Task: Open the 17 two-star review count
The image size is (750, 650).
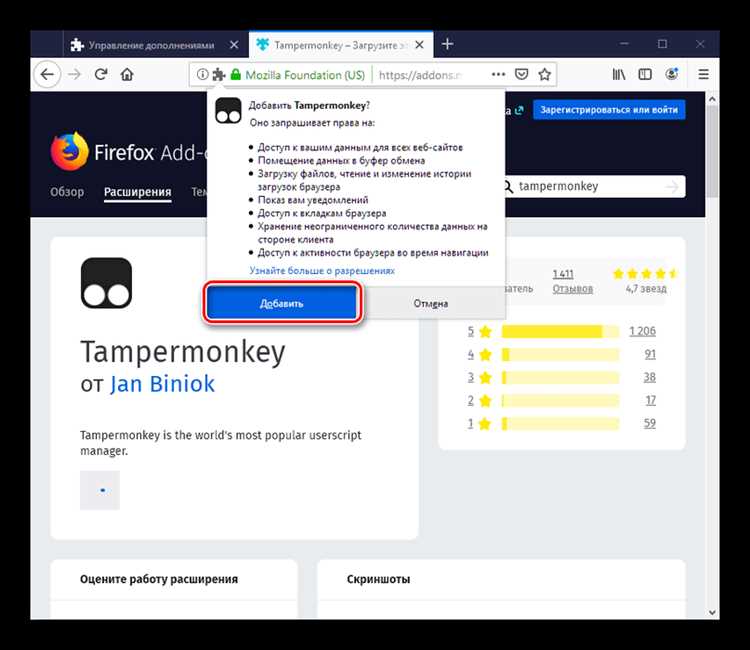Action: (651, 400)
